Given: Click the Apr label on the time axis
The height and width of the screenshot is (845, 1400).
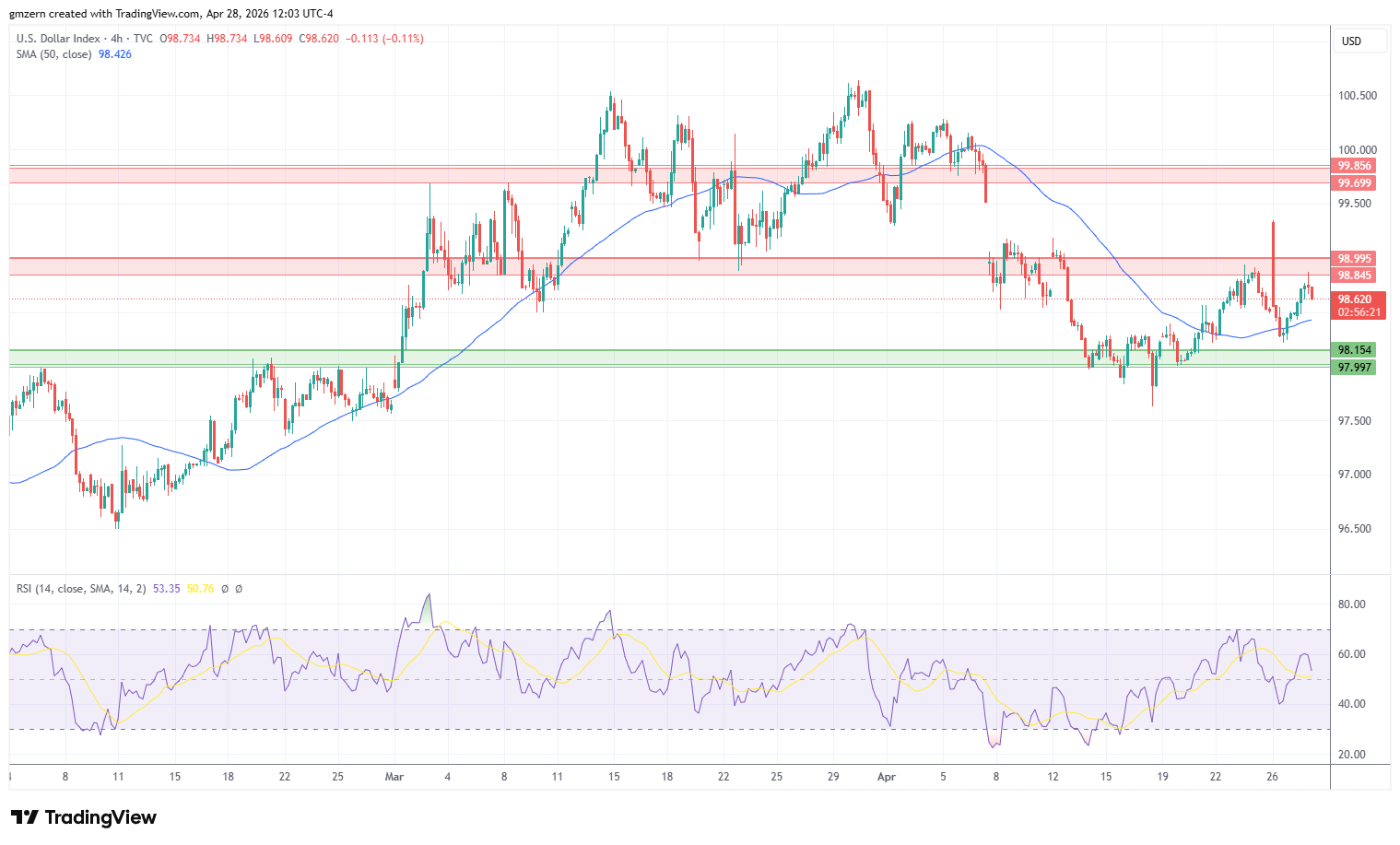Looking at the screenshot, I should coord(887,777).
